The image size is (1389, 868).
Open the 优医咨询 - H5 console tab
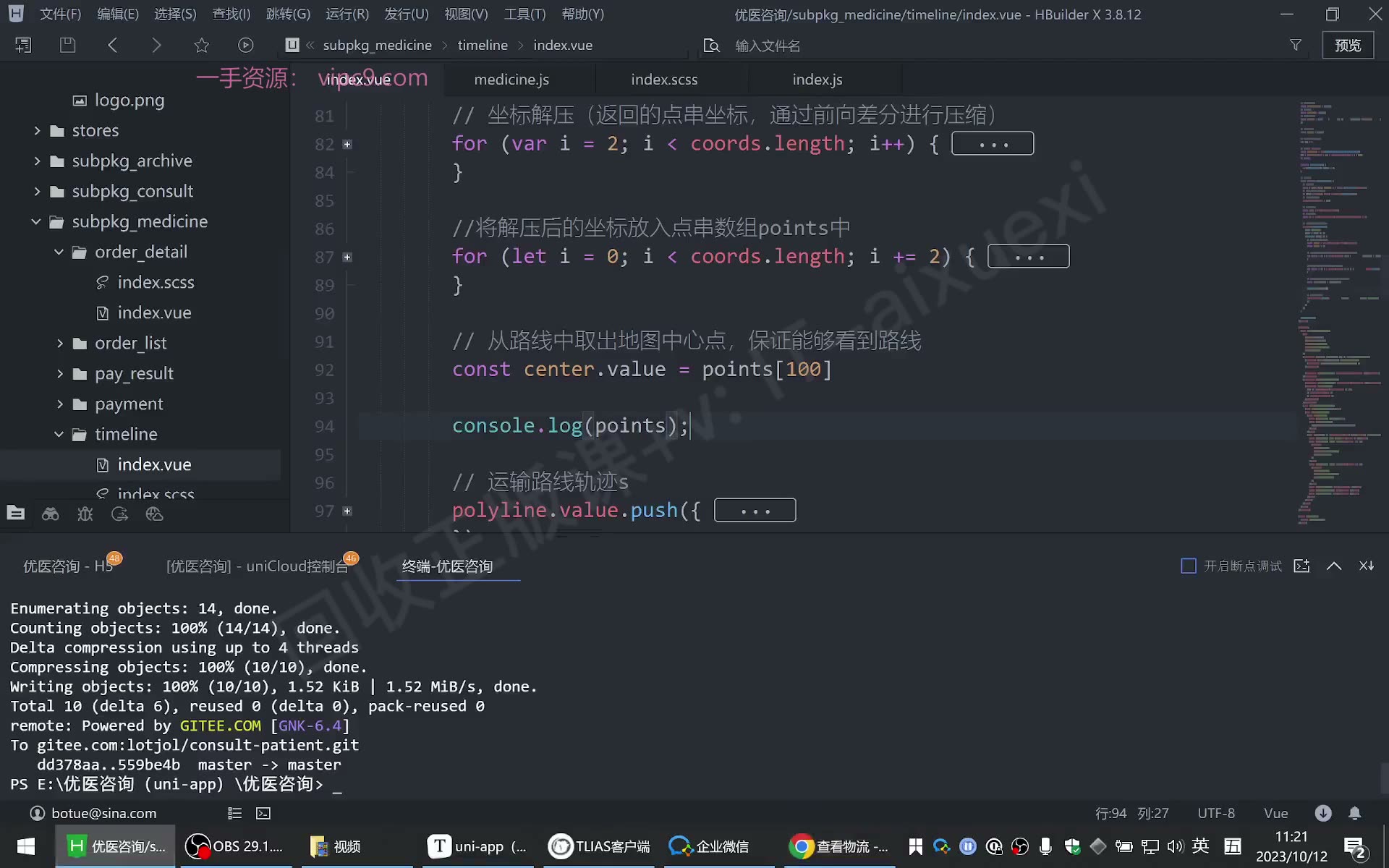pyautogui.click(x=68, y=566)
